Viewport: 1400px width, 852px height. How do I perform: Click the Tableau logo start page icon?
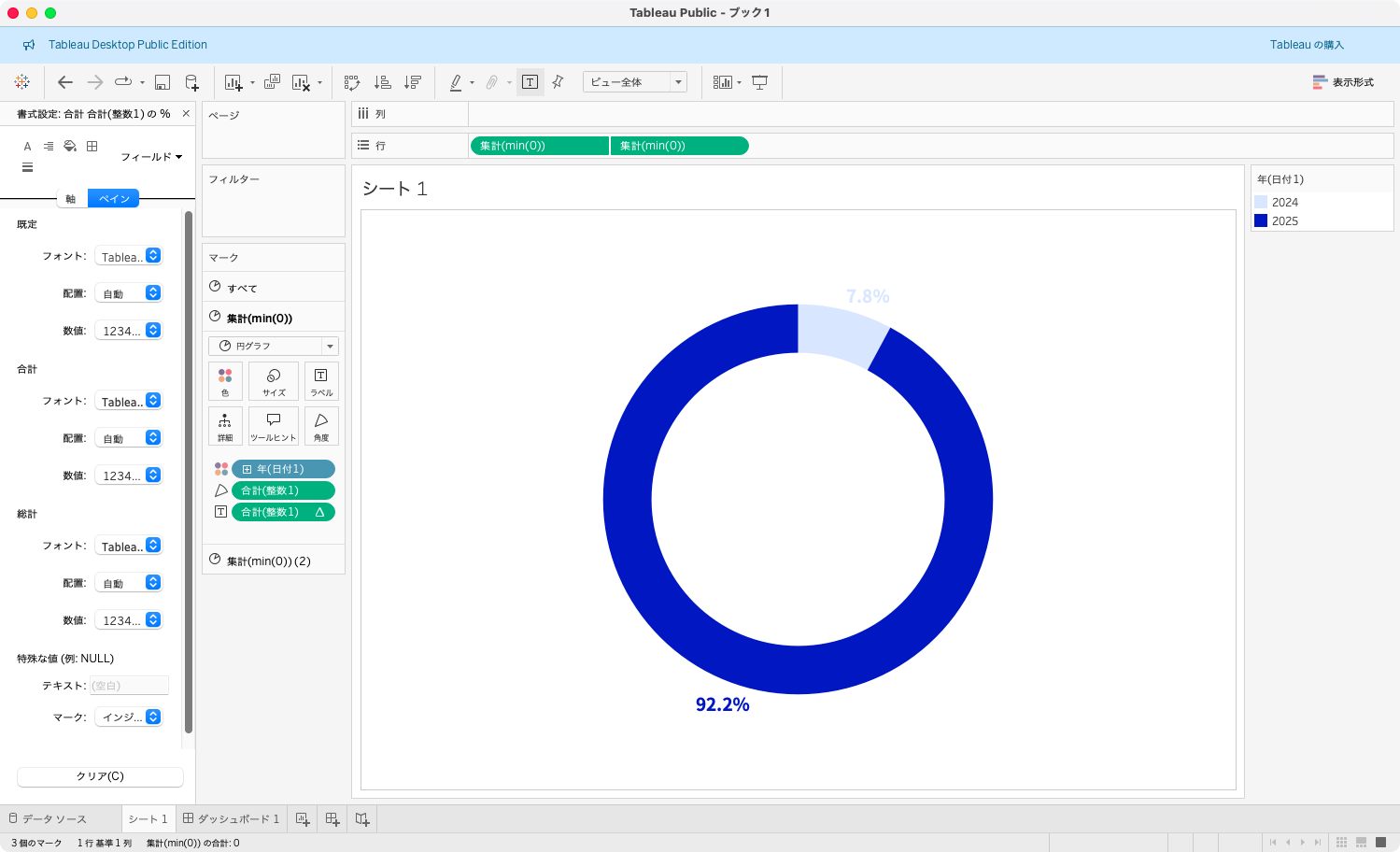coord(22,82)
